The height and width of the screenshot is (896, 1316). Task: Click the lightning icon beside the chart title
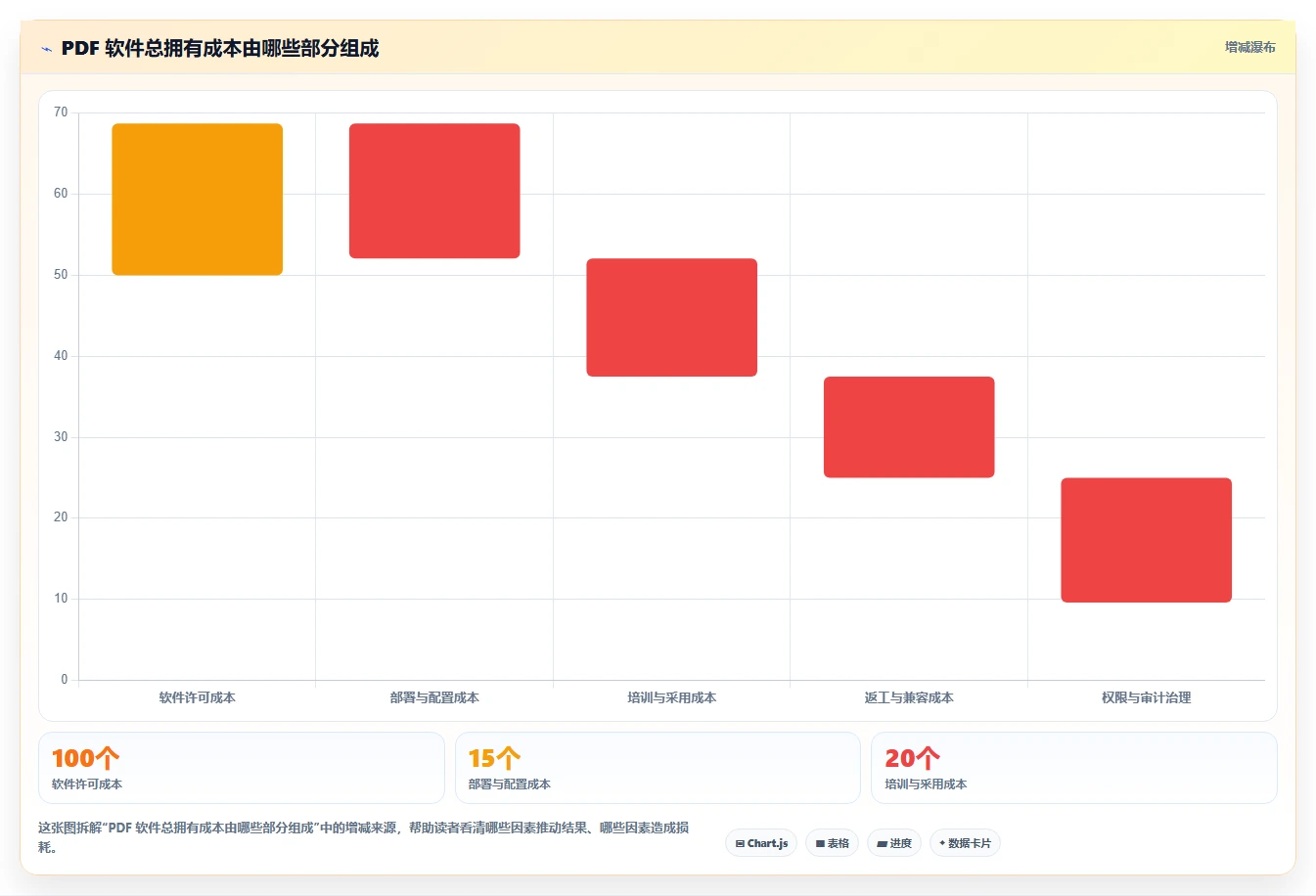pos(46,49)
